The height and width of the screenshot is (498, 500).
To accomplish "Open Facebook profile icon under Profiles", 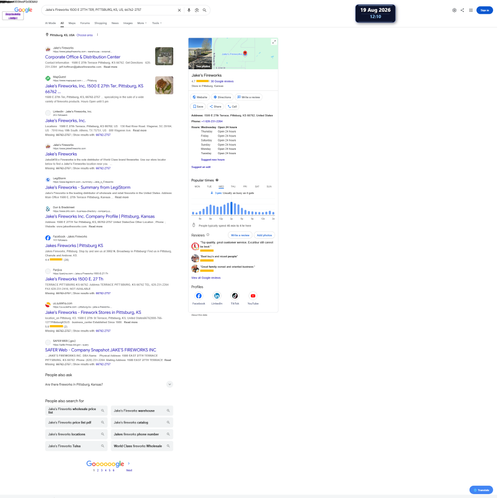I will [199, 296].
